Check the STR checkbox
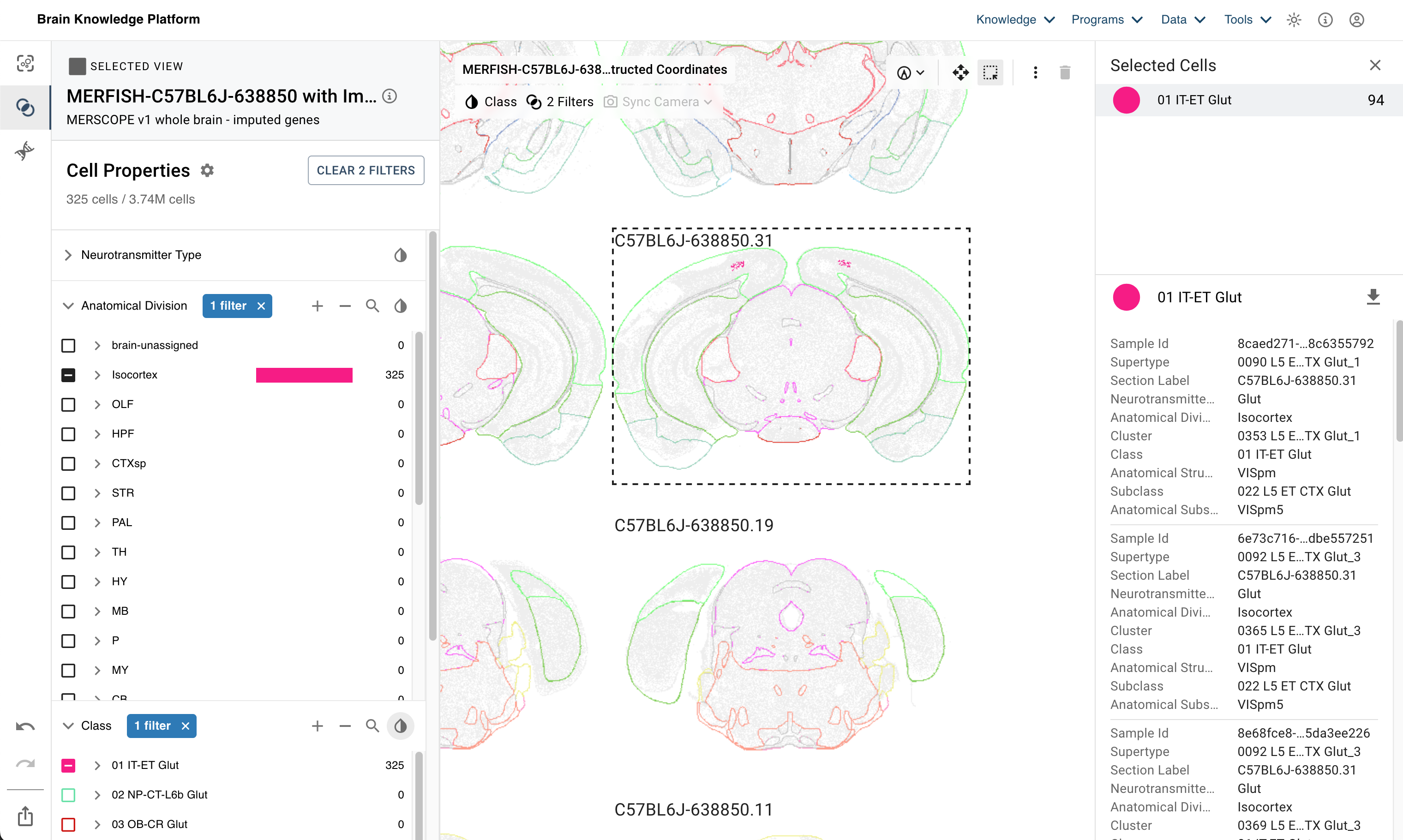This screenshot has width=1403, height=840. click(68, 493)
